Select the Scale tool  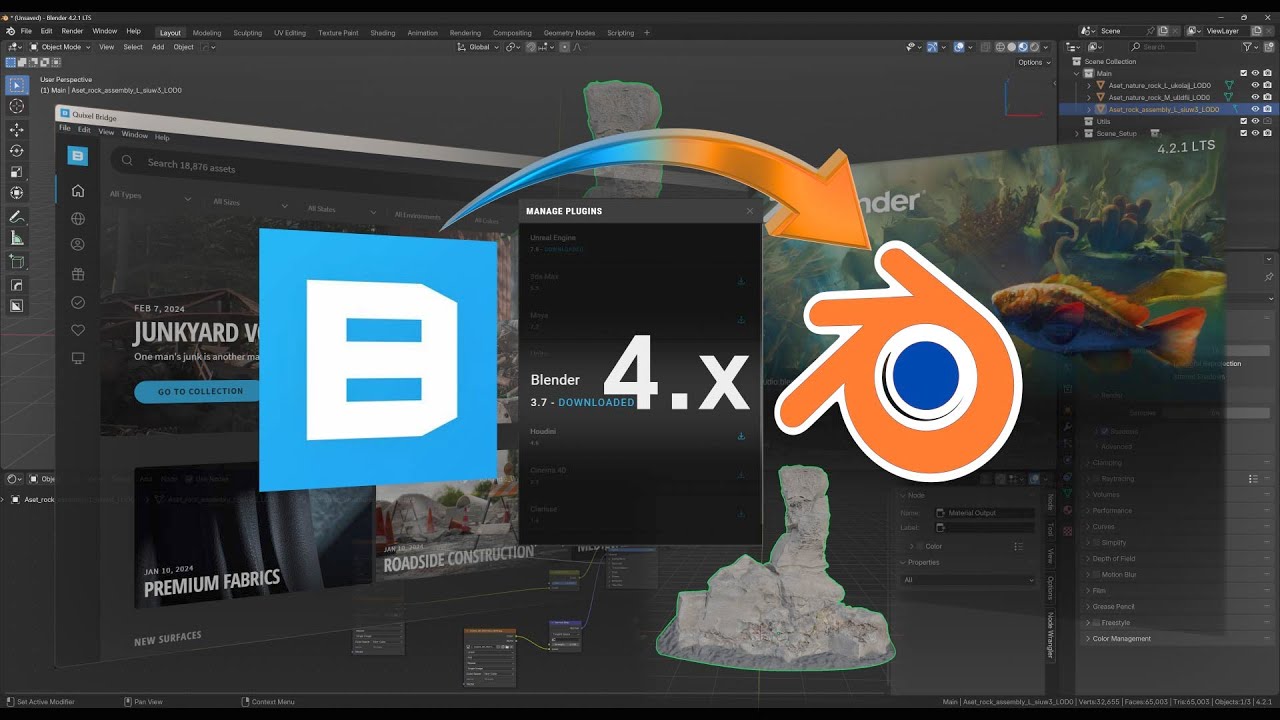[x=17, y=172]
